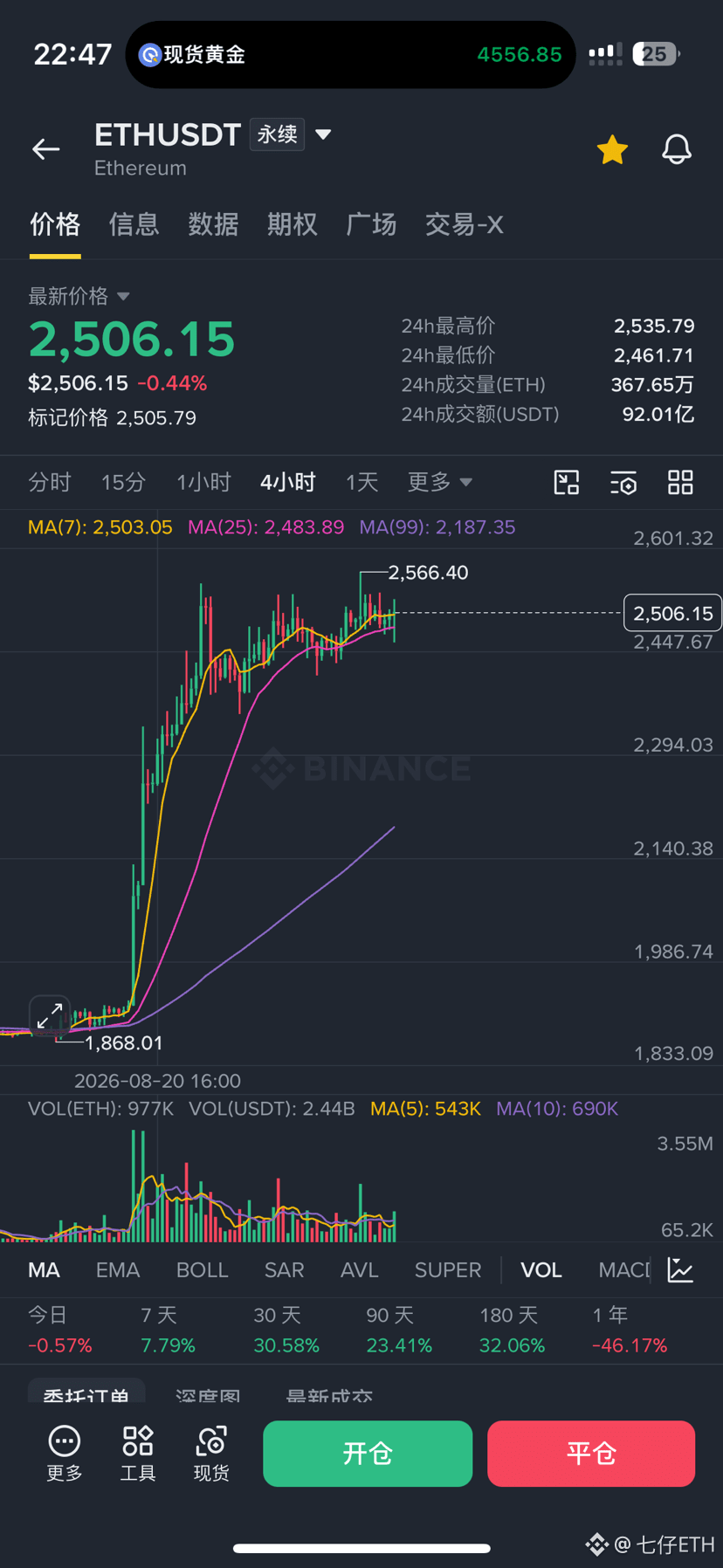Switch to the 价格 tab
Screen dimensions: 723x1568
click(x=55, y=224)
